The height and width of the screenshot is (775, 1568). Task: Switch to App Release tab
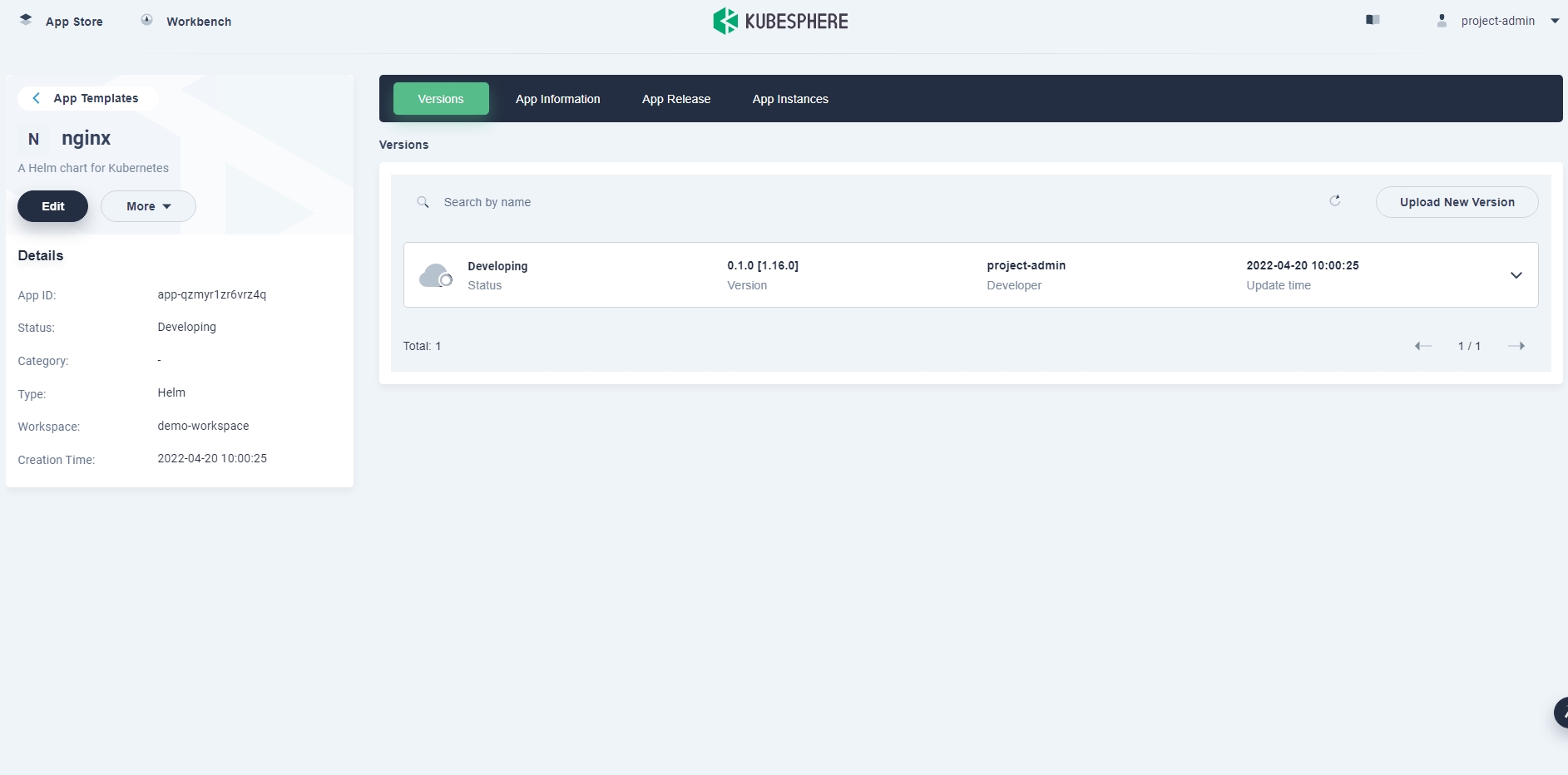point(675,99)
